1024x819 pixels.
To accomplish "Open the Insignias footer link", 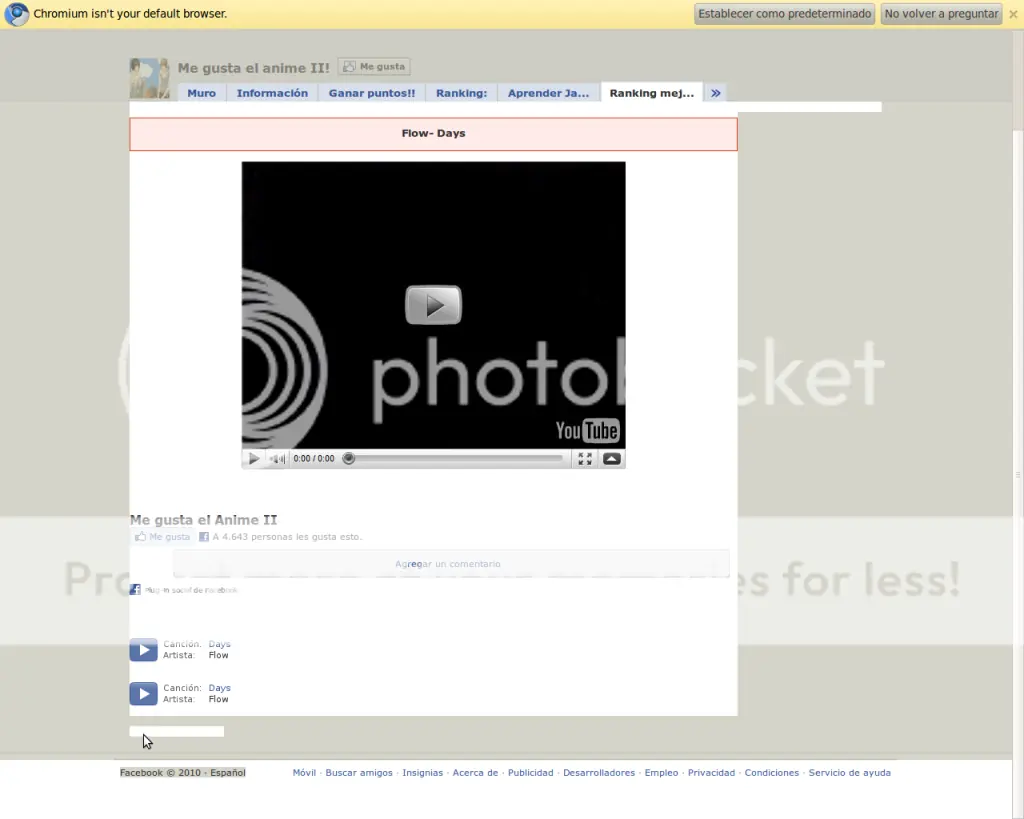I will point(423,773).
